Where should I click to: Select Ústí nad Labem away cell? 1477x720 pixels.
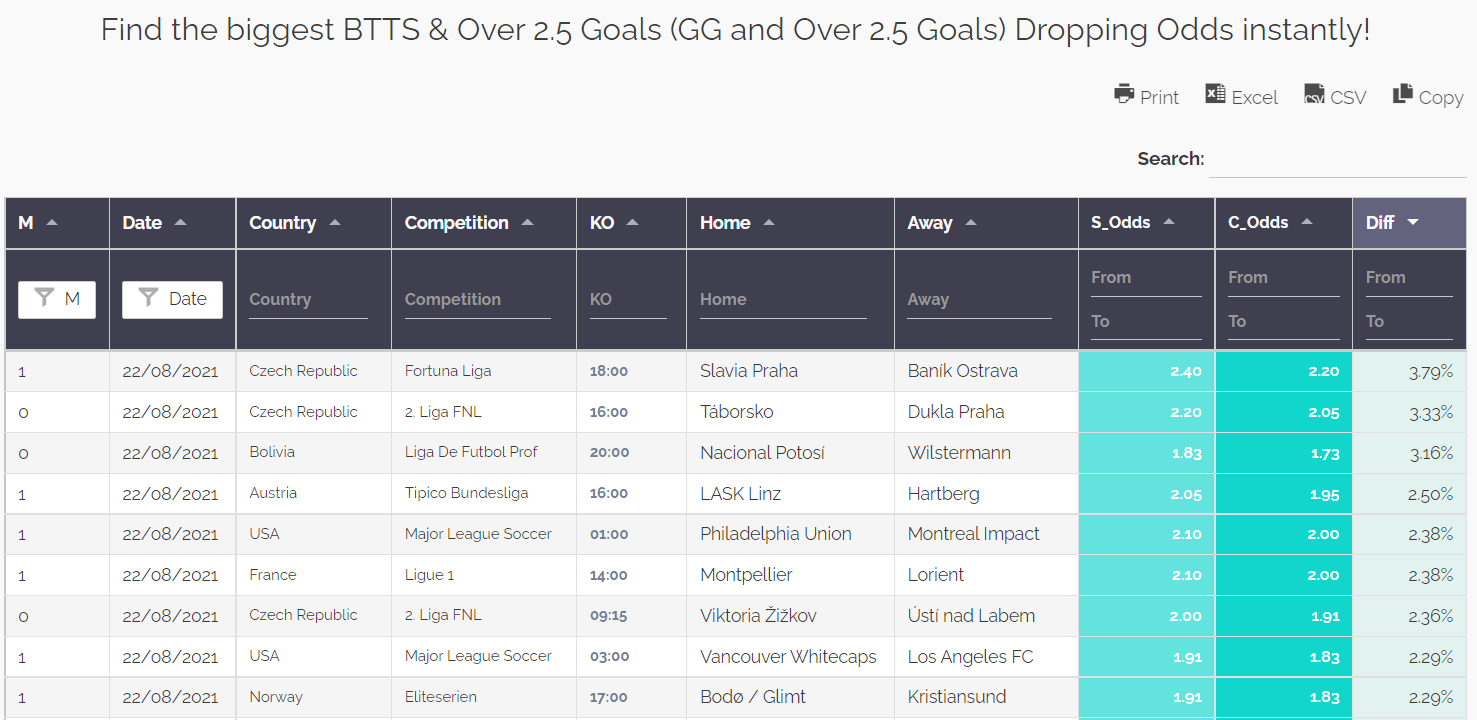click(x=986, y=616)
